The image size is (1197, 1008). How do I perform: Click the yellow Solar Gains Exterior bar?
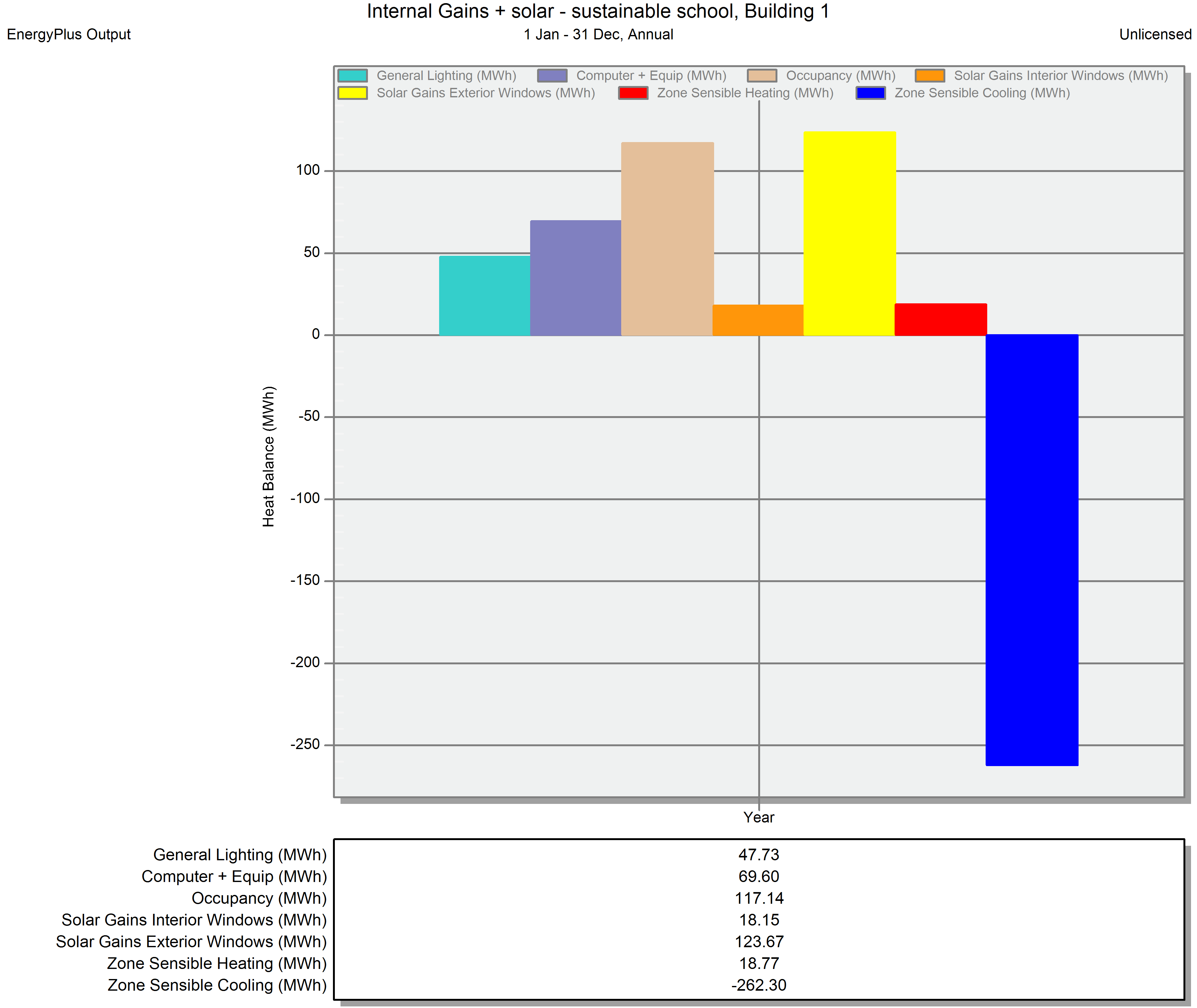click(x=850, y=233)
